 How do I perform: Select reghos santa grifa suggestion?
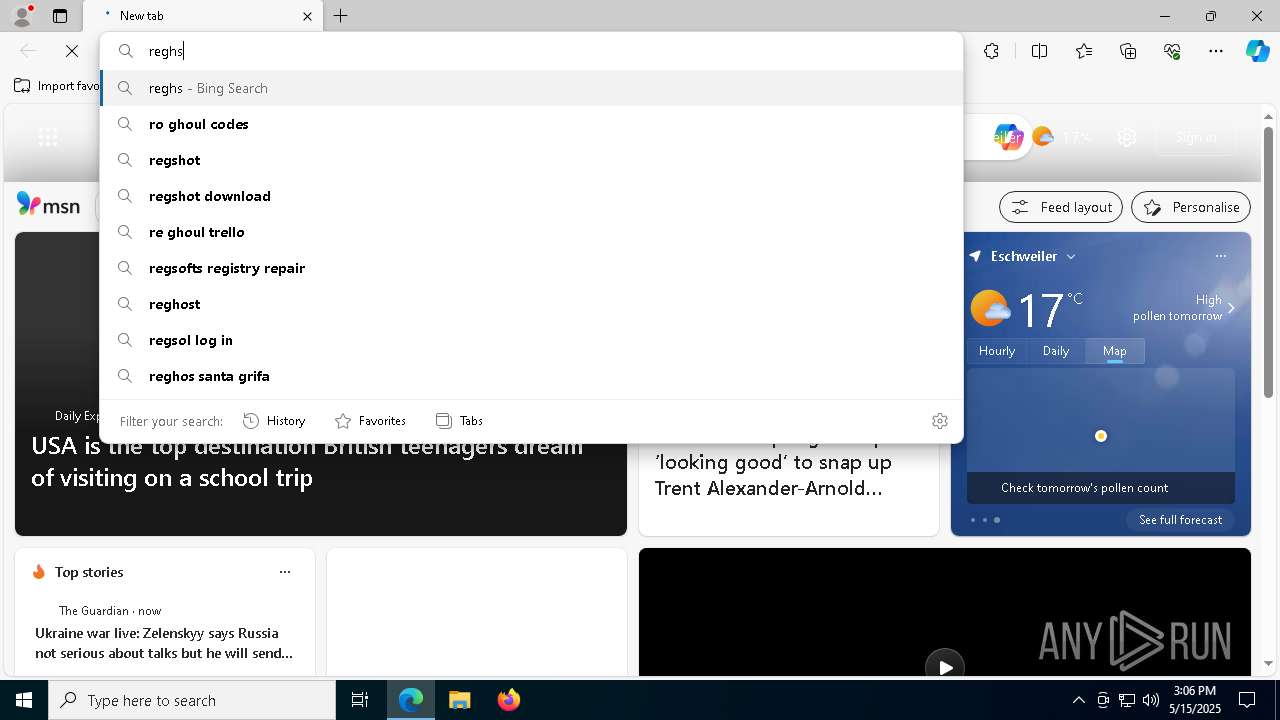(531, 376)
